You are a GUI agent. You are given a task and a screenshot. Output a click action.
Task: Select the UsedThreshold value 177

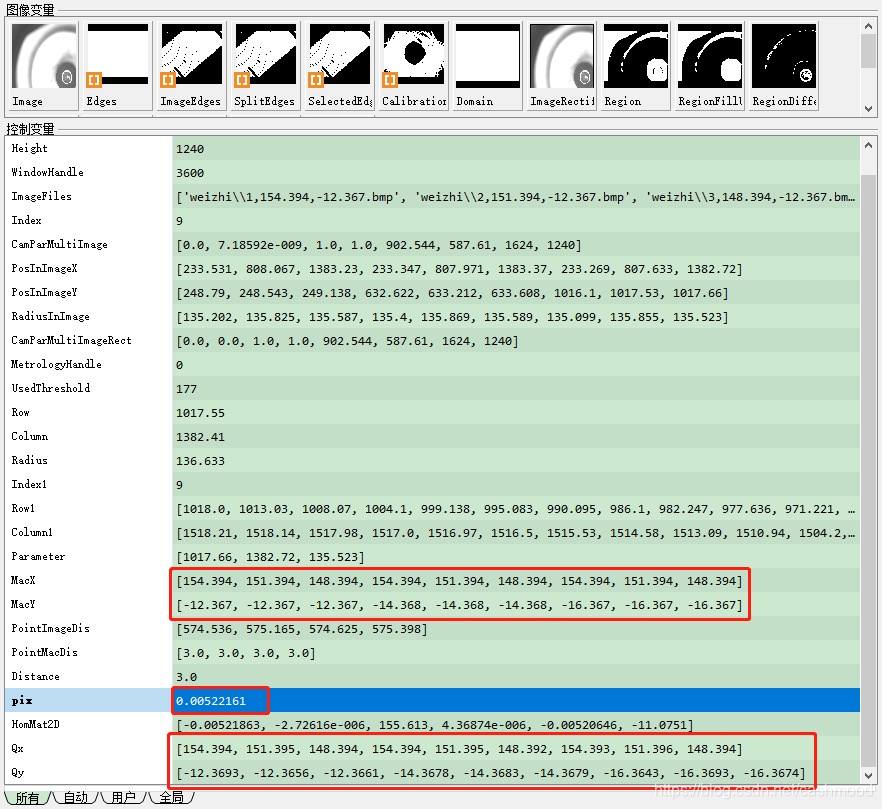click(x=186, y=389)
